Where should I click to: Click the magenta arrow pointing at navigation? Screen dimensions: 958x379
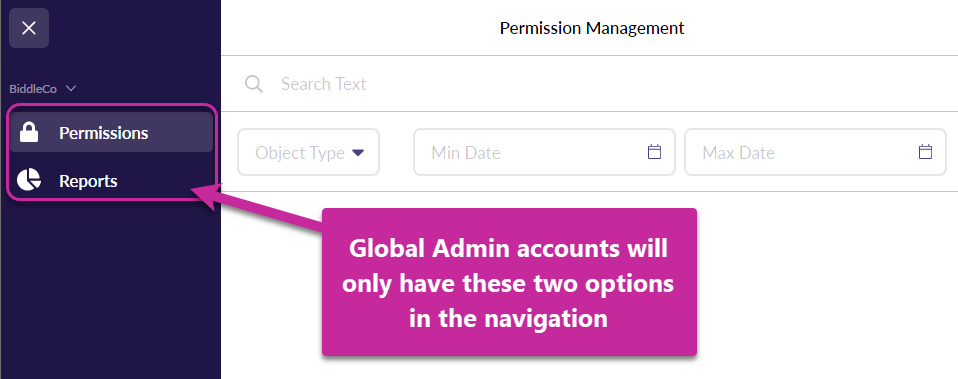click(257, 208)
